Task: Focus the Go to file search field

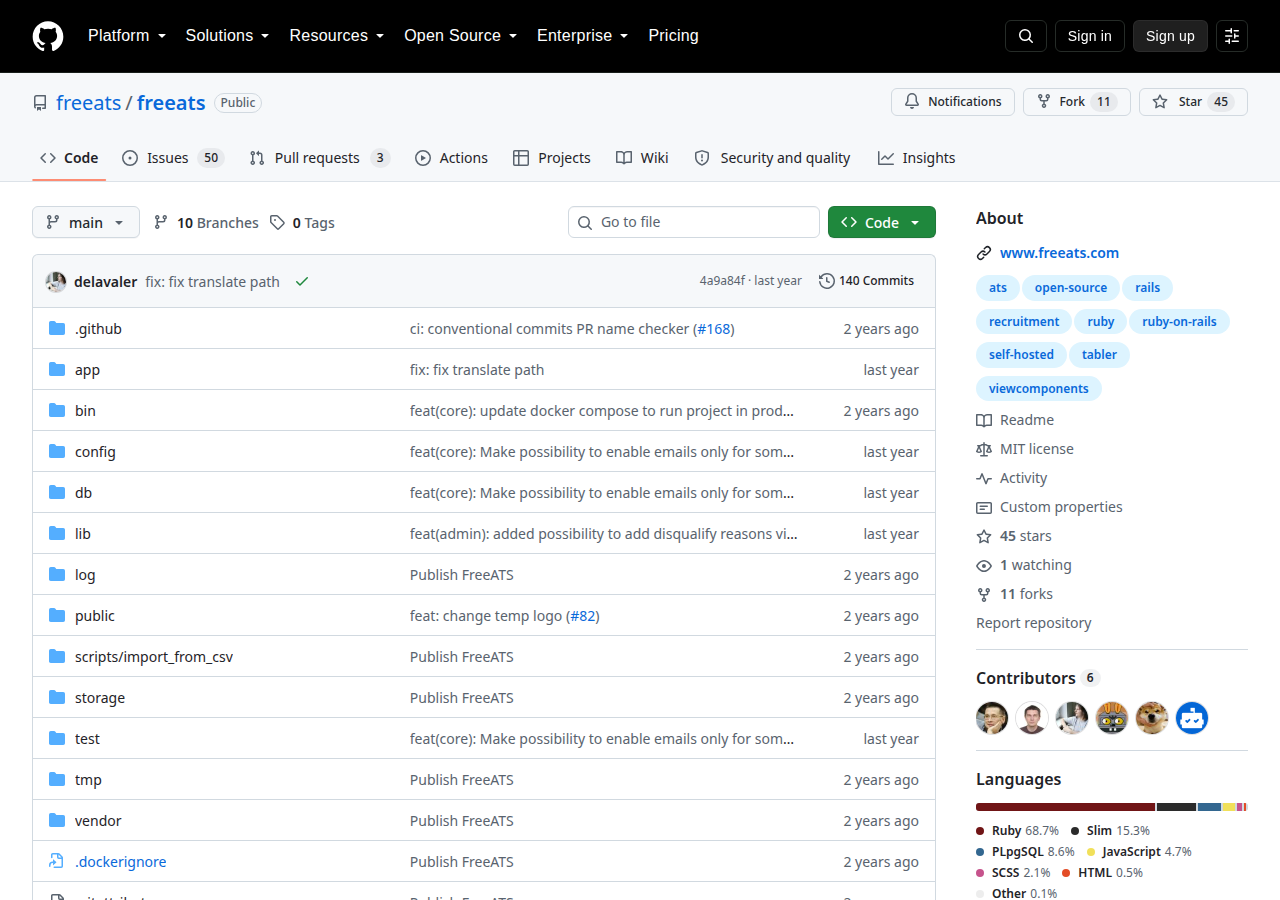Action: coord(694,222)
